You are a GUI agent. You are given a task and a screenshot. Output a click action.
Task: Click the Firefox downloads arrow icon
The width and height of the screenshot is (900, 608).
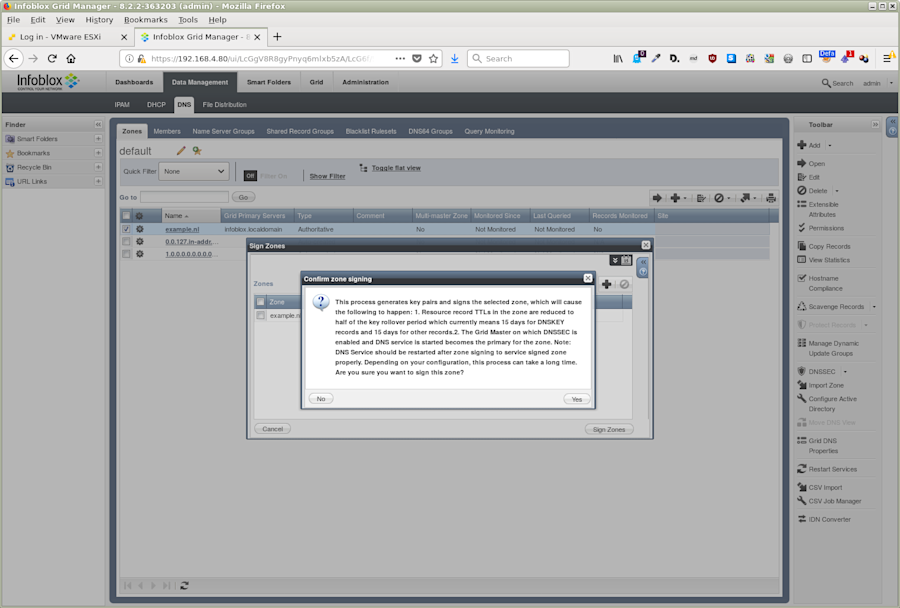pos(455,59)
